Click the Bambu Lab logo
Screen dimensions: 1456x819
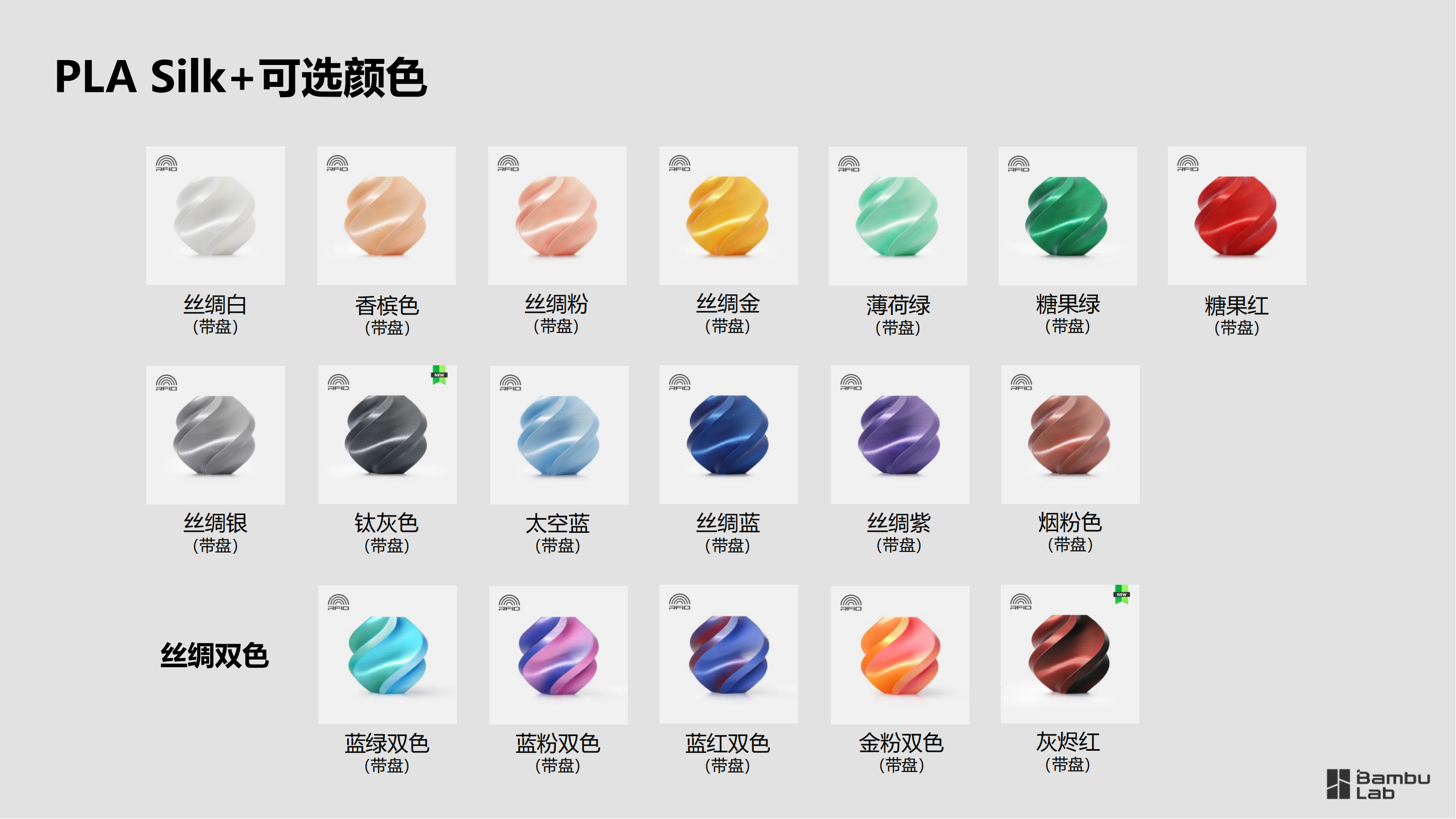(1377, 785)
